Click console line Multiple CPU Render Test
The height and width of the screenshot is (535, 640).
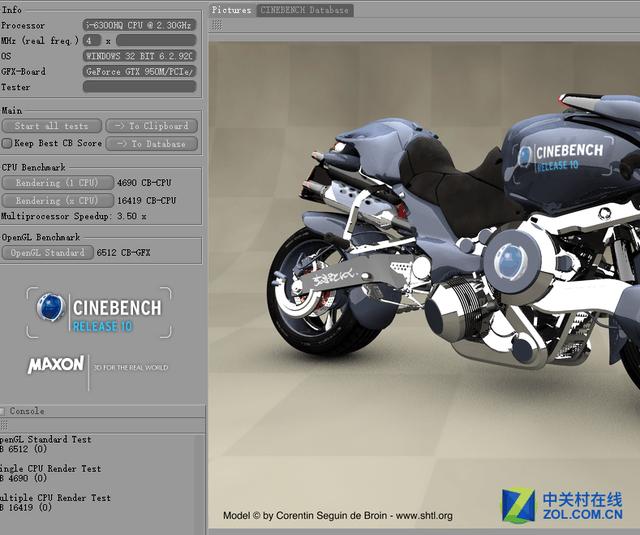click(x=55, y=498)
